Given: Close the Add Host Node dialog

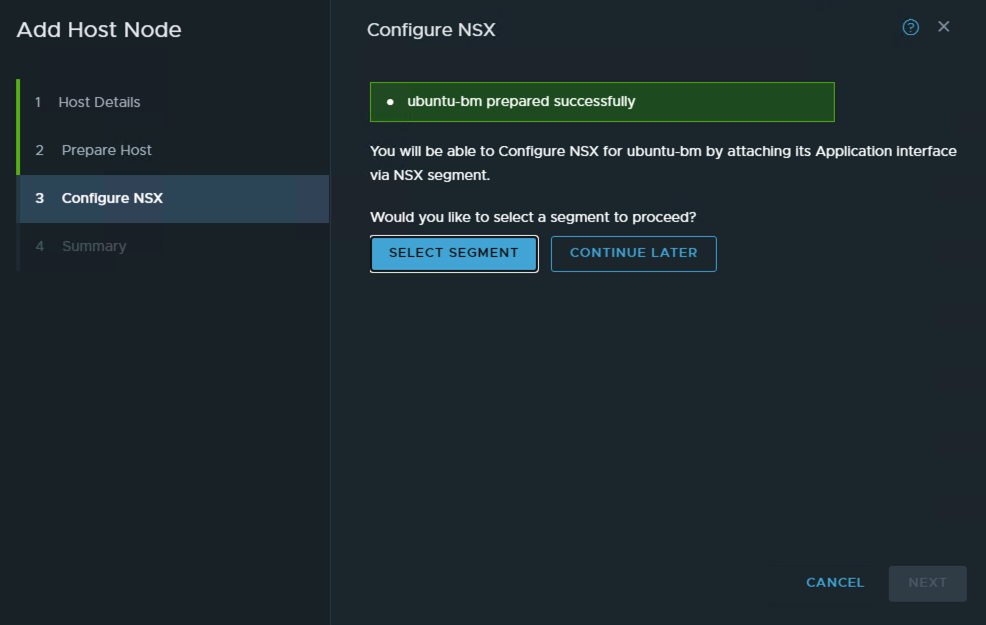Looking at the screenshot, I should coord(943,26).
